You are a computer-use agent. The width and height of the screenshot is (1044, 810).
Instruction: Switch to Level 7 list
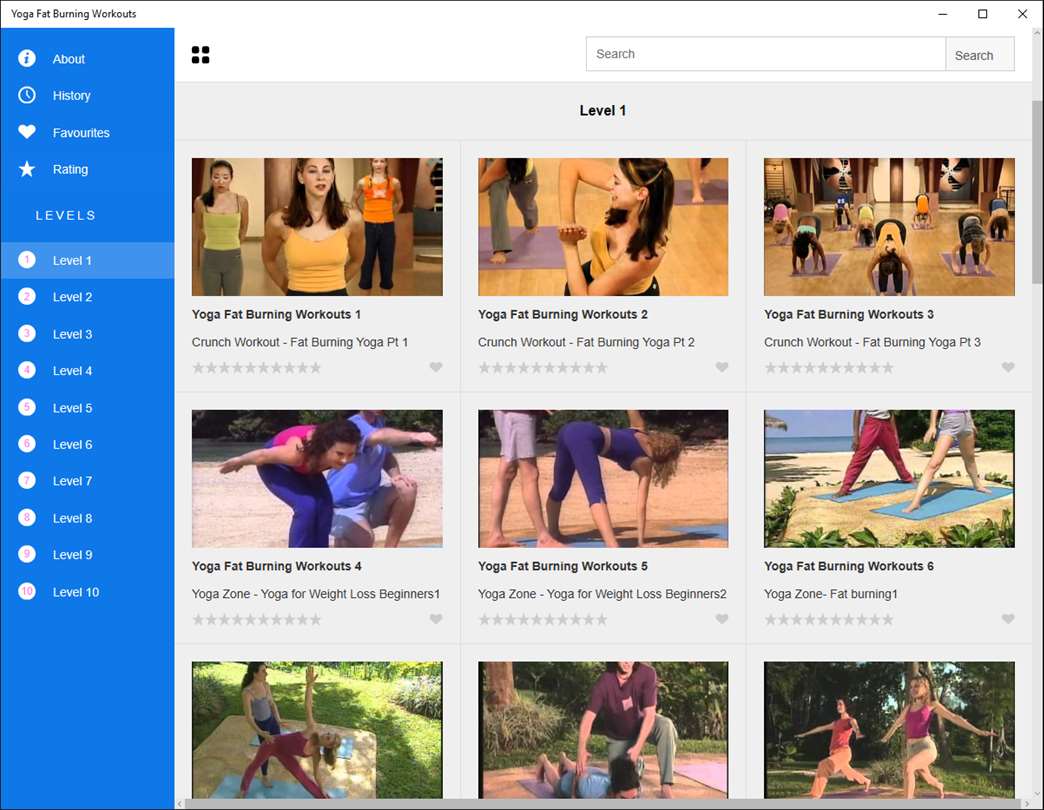tap(87, 481)
